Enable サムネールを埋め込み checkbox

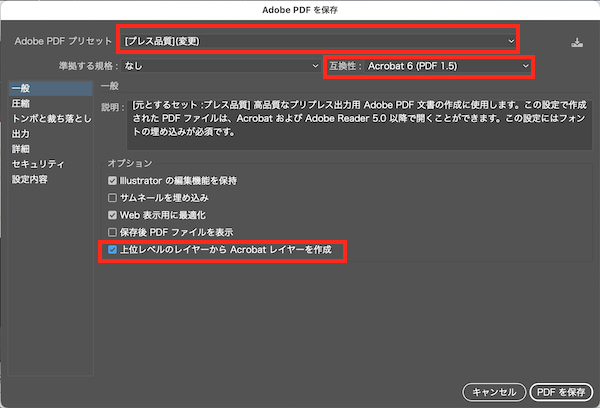click(x=112, y=198)
